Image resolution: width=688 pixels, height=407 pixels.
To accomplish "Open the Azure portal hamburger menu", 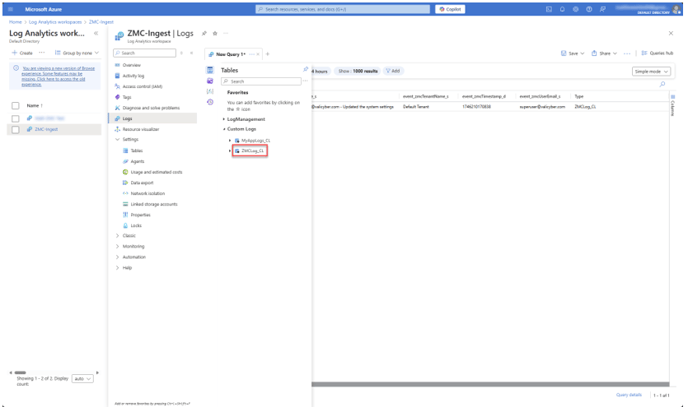I will (x=11, y=9).
